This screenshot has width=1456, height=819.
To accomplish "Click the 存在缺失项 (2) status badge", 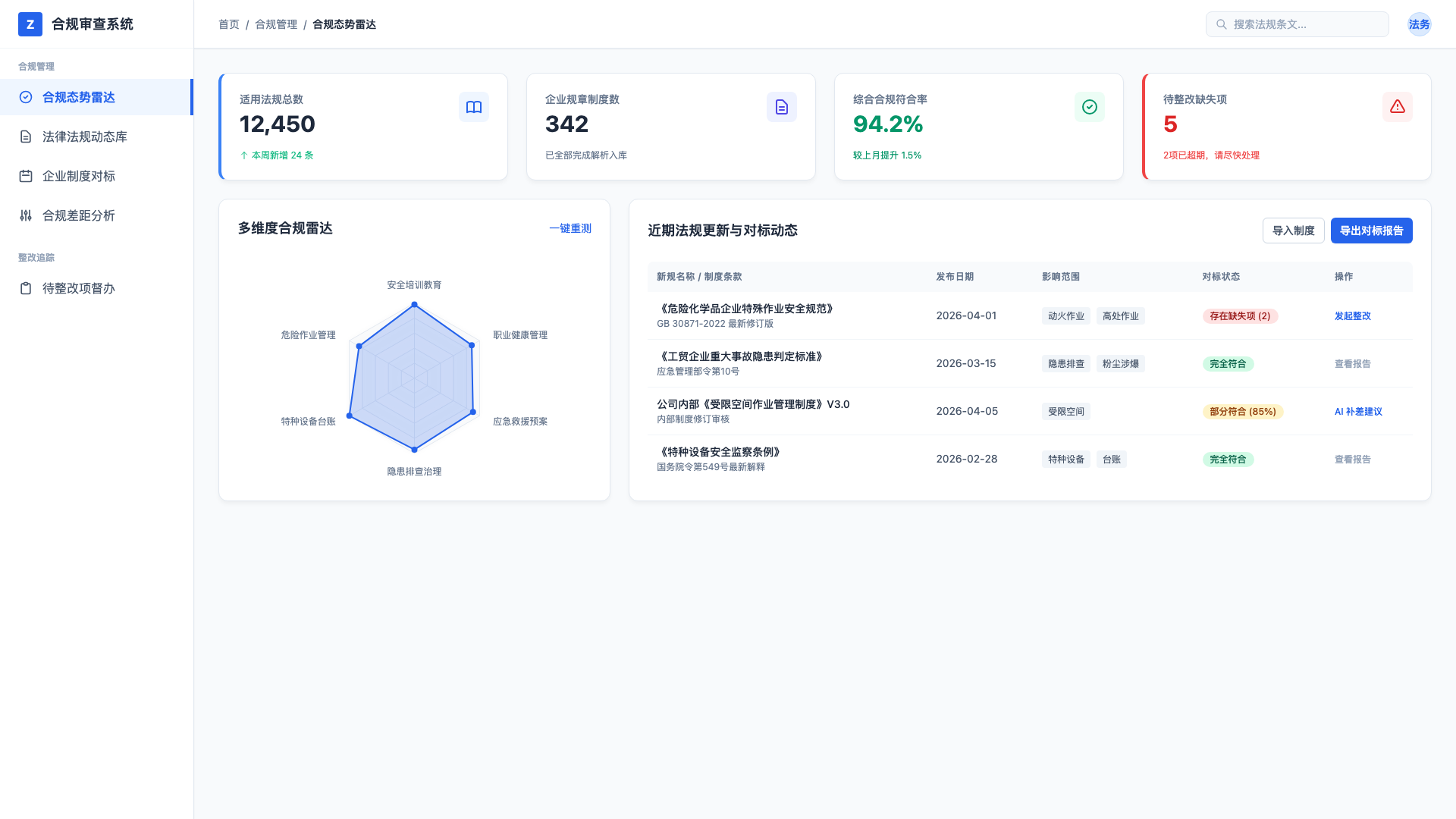I will coord(1240,315).
